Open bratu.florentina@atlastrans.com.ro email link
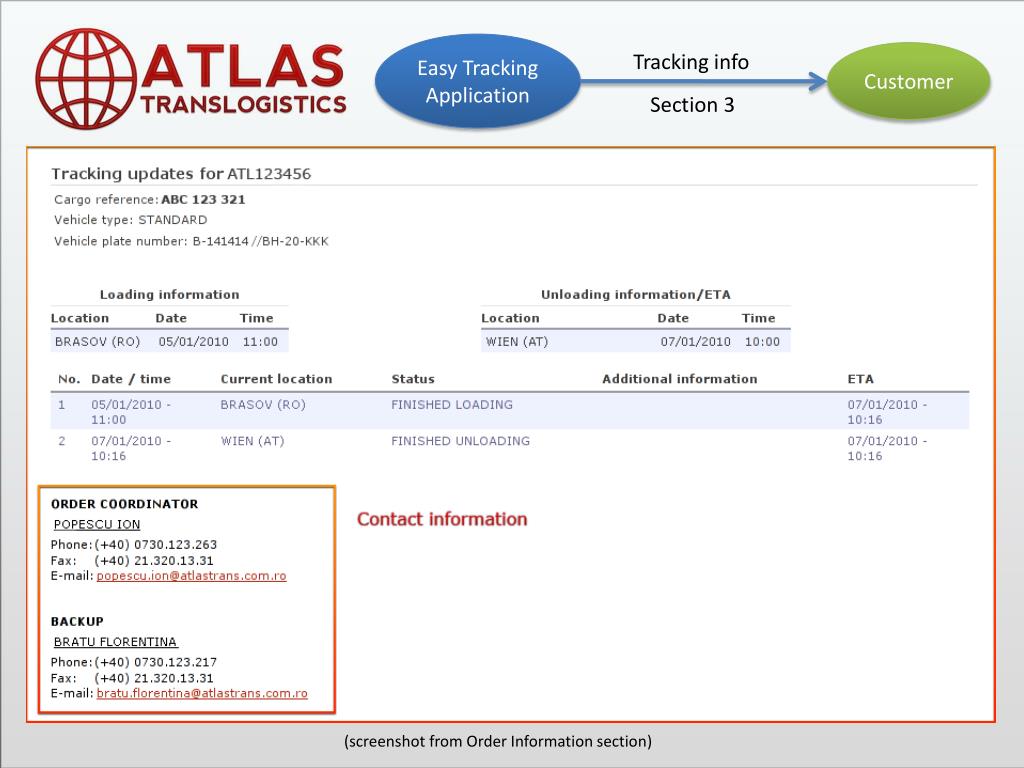 point(202,694)
